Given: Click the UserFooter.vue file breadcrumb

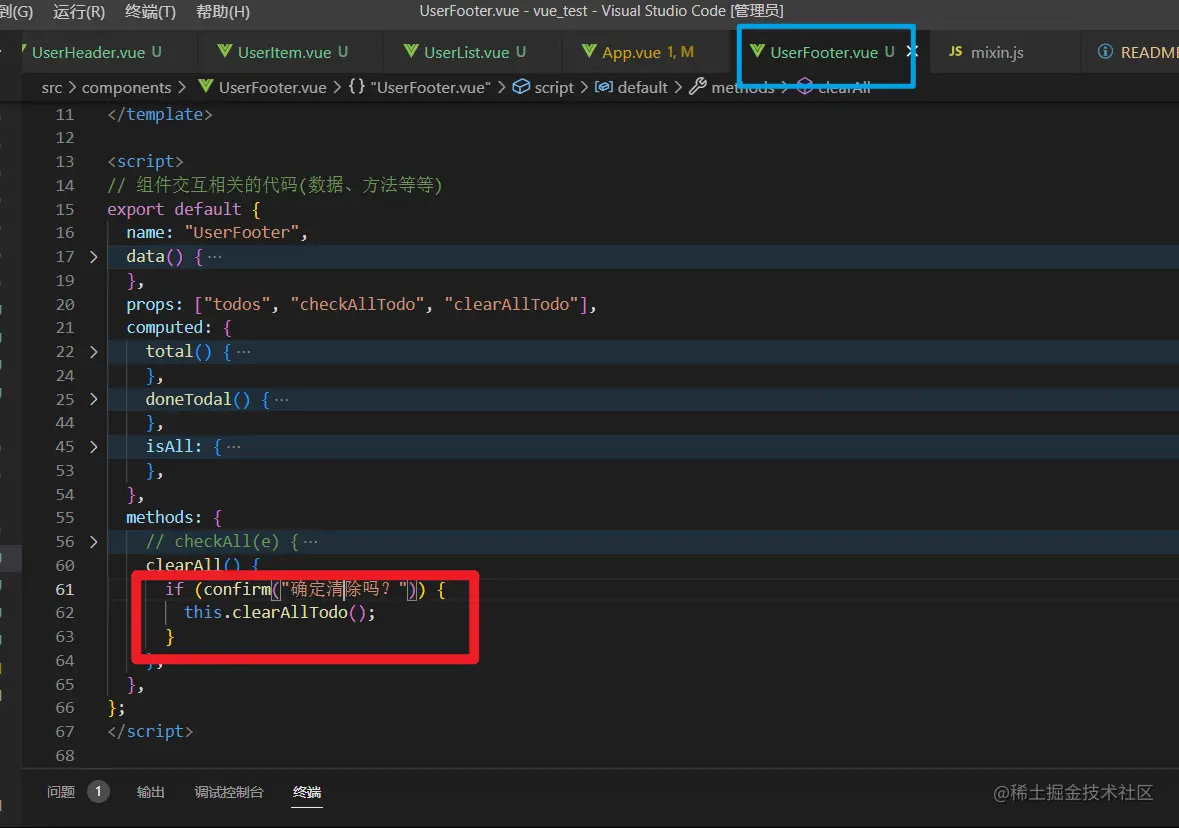Looking at the screenshot, I should pos(272,87).
